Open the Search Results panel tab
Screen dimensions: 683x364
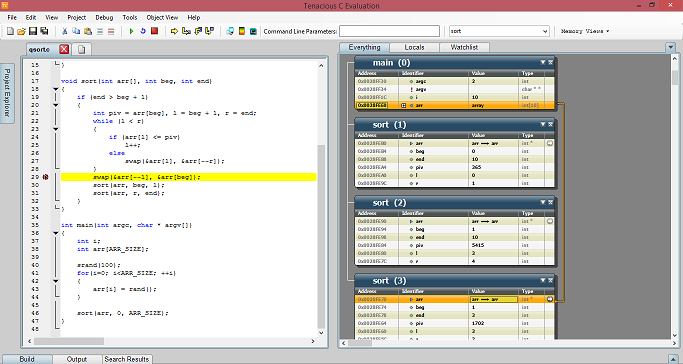click(127, 359)
